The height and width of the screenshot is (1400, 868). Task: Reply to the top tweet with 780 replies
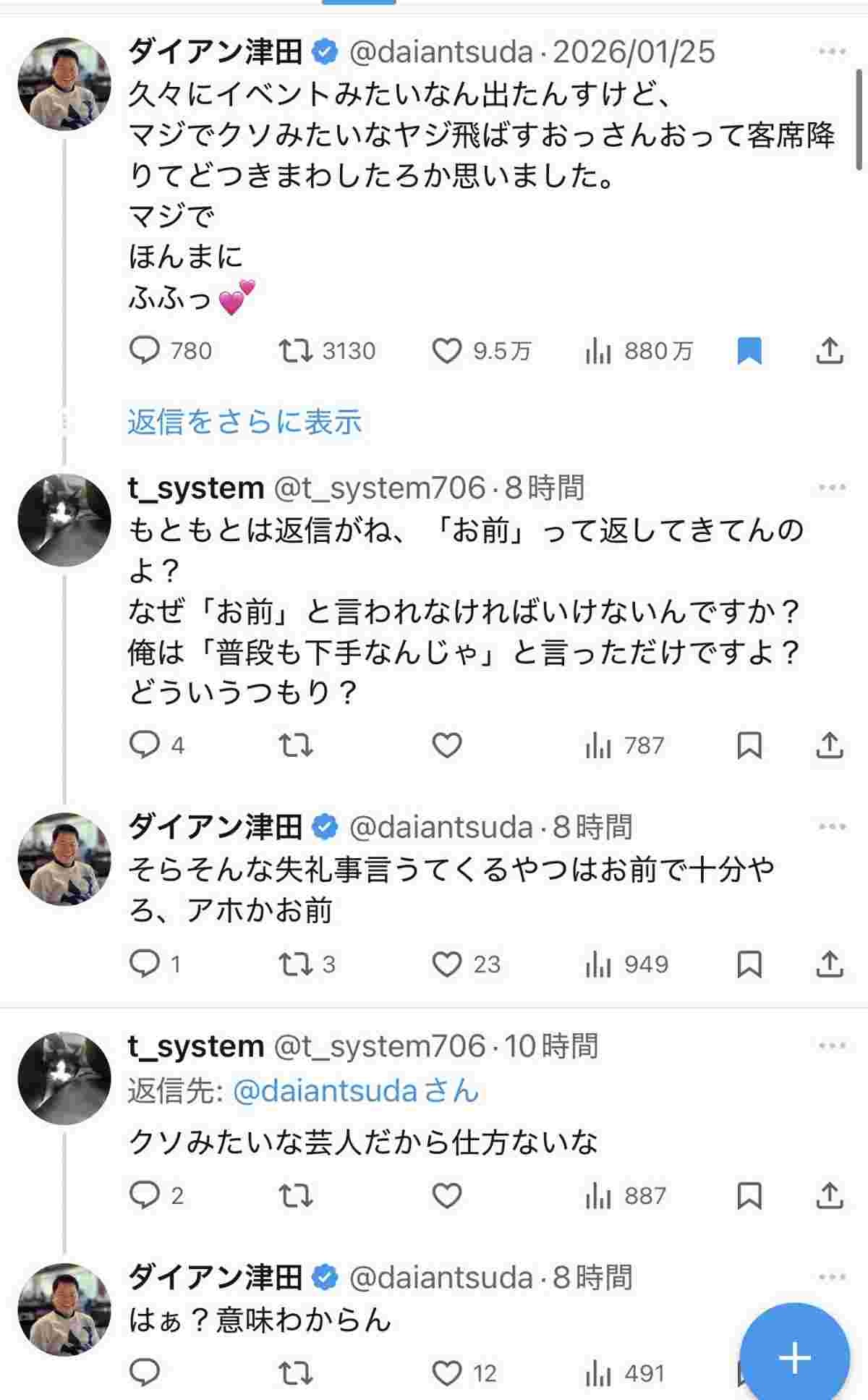coord(145,351)
